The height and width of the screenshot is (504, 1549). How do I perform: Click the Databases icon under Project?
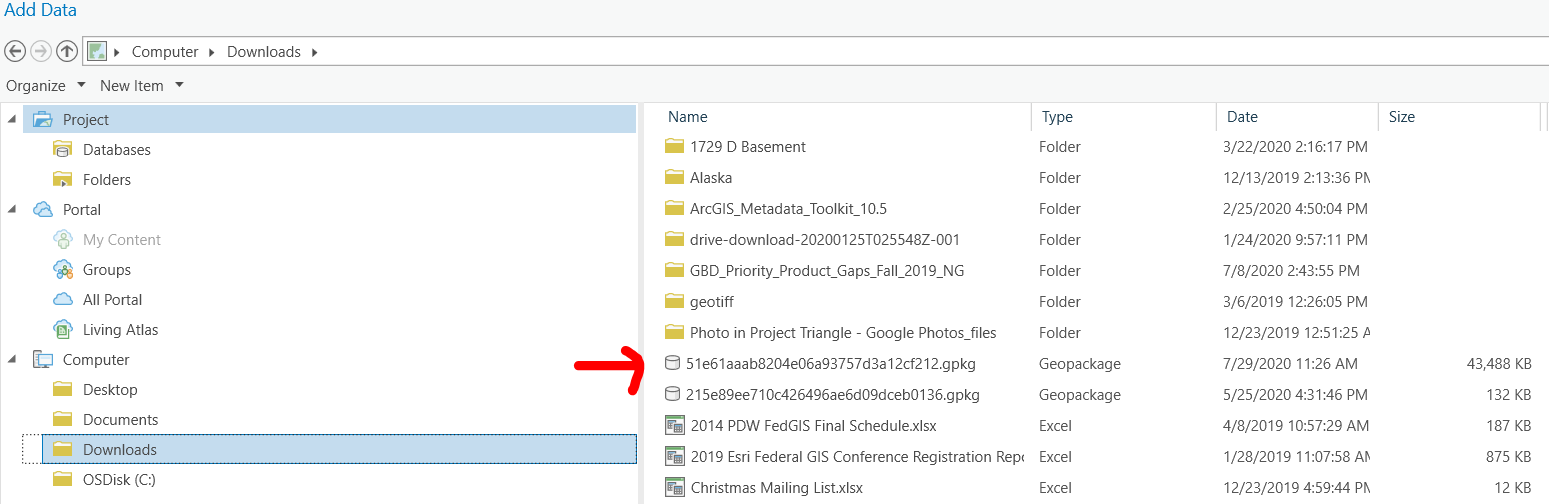click(x=63, y=149)
